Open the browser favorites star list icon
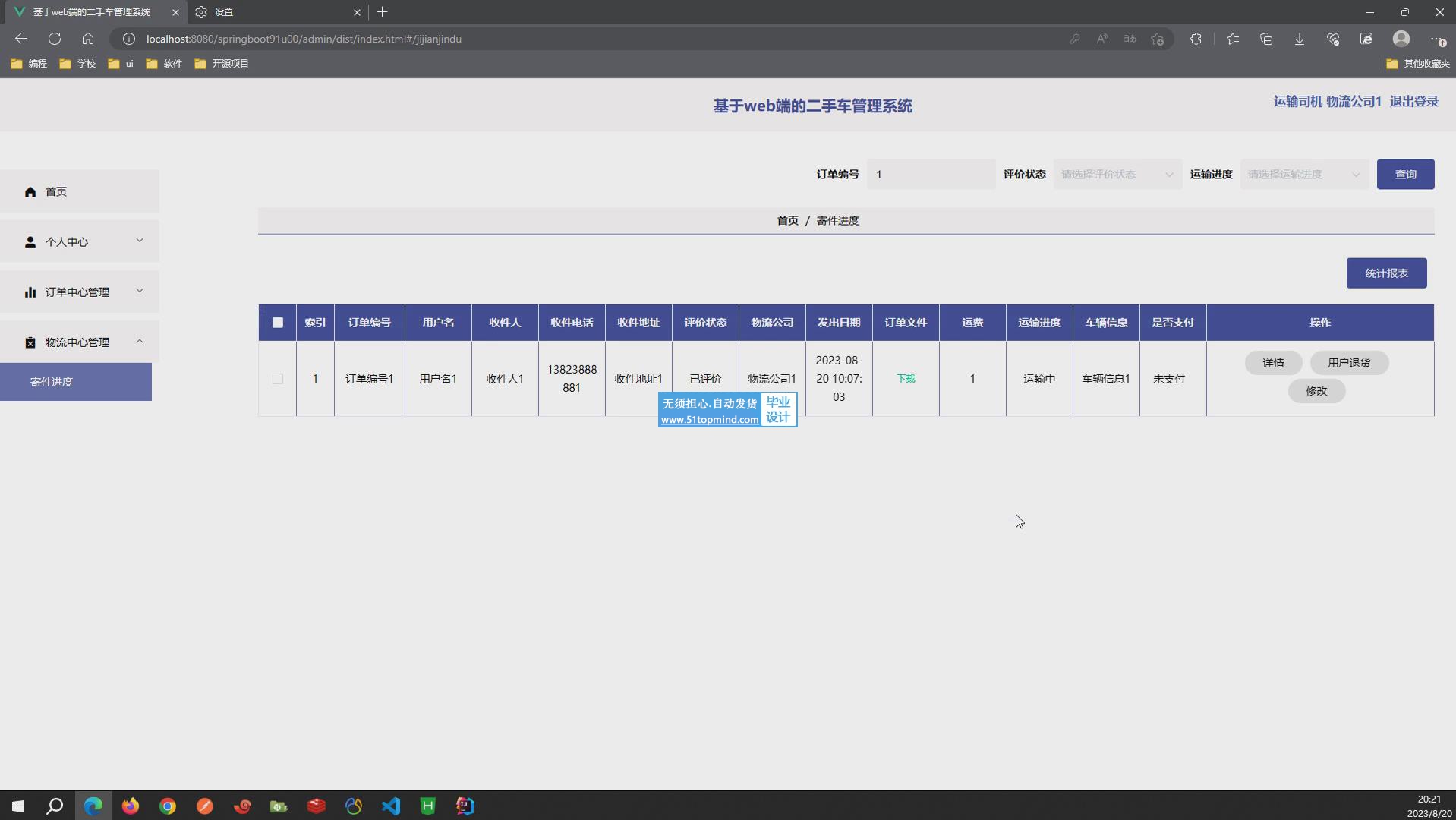 [1233, 39]
